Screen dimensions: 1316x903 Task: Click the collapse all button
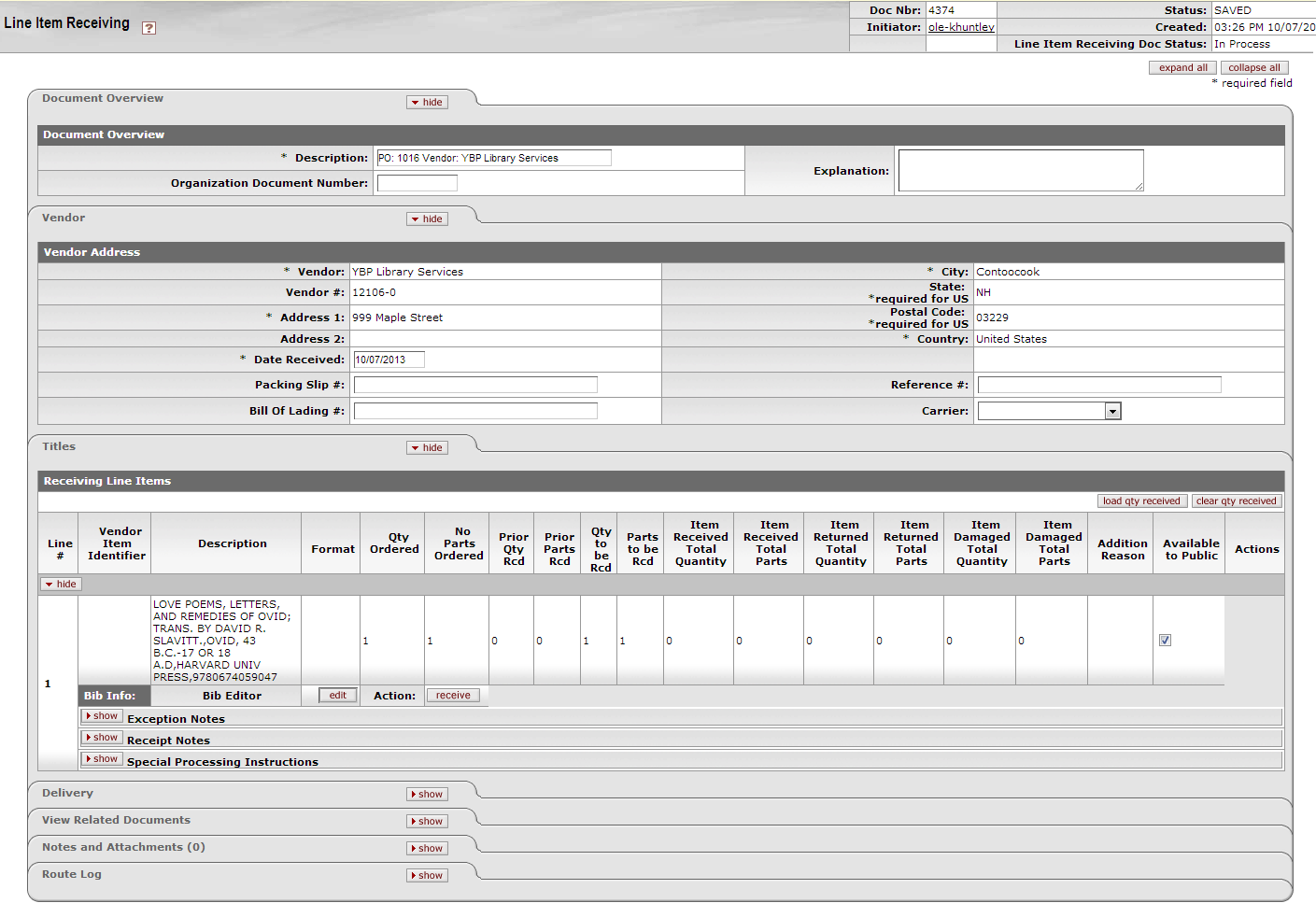[x=1254, y=68]
